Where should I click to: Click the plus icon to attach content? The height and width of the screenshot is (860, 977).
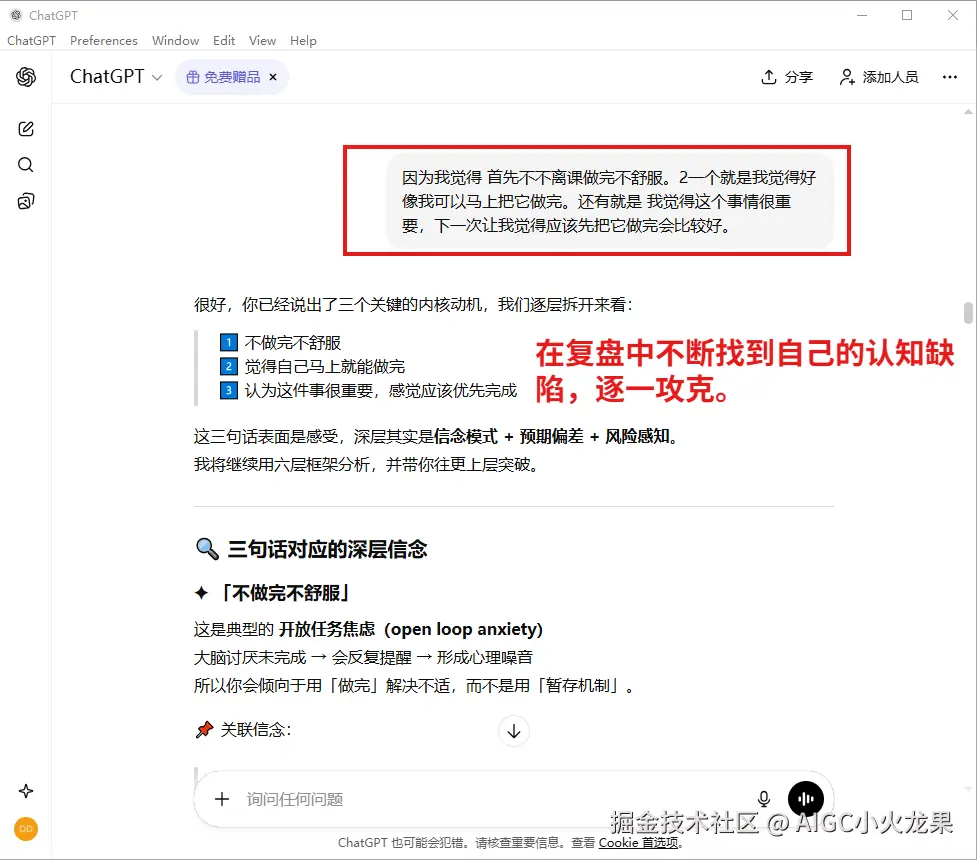[222, 798]
